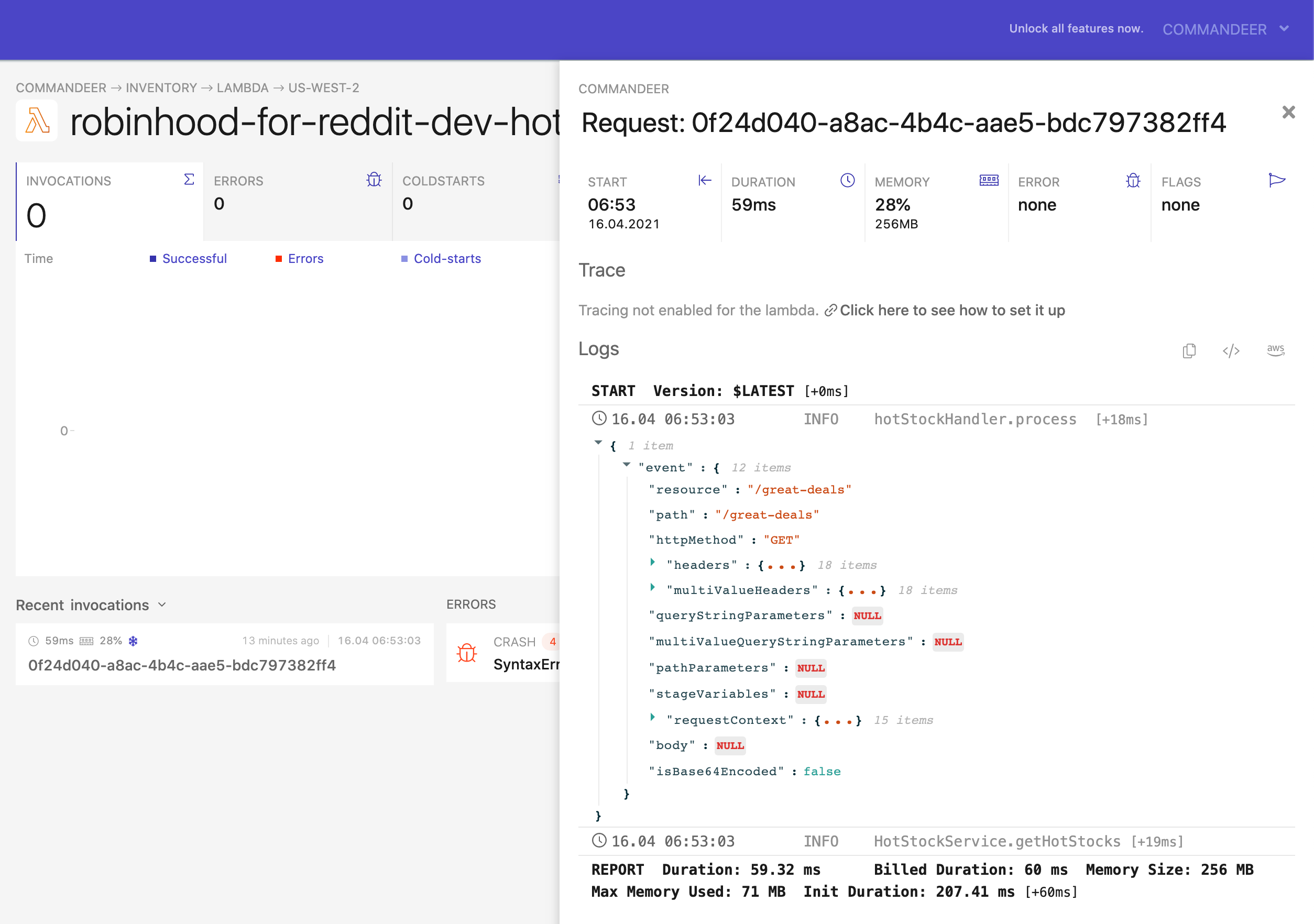Open the CRASH SyntaxError card

(x=503, y=653)
